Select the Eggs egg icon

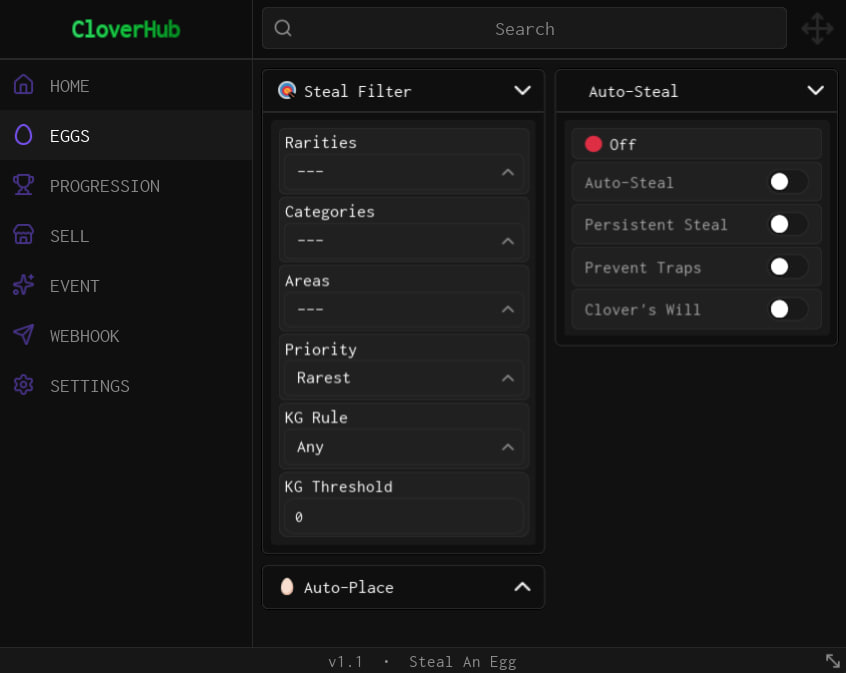click(23, 135)
